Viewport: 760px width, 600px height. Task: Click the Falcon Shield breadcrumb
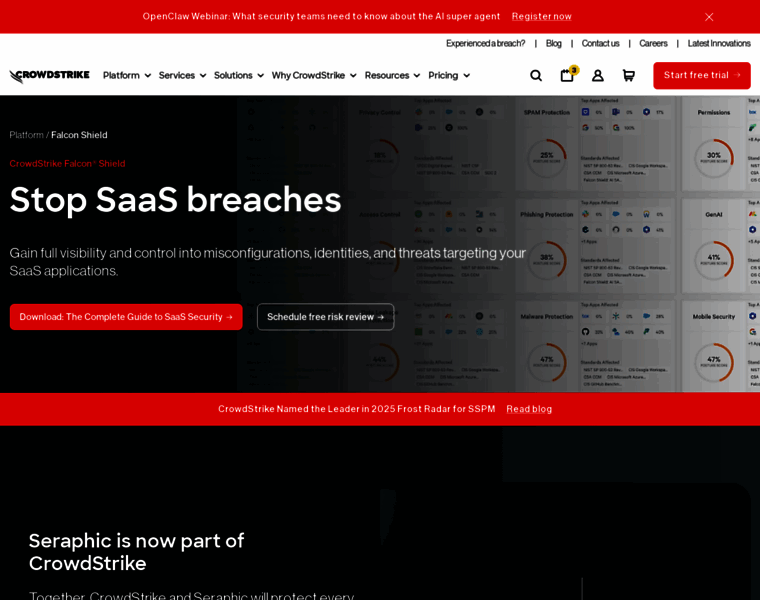point(79,135)
